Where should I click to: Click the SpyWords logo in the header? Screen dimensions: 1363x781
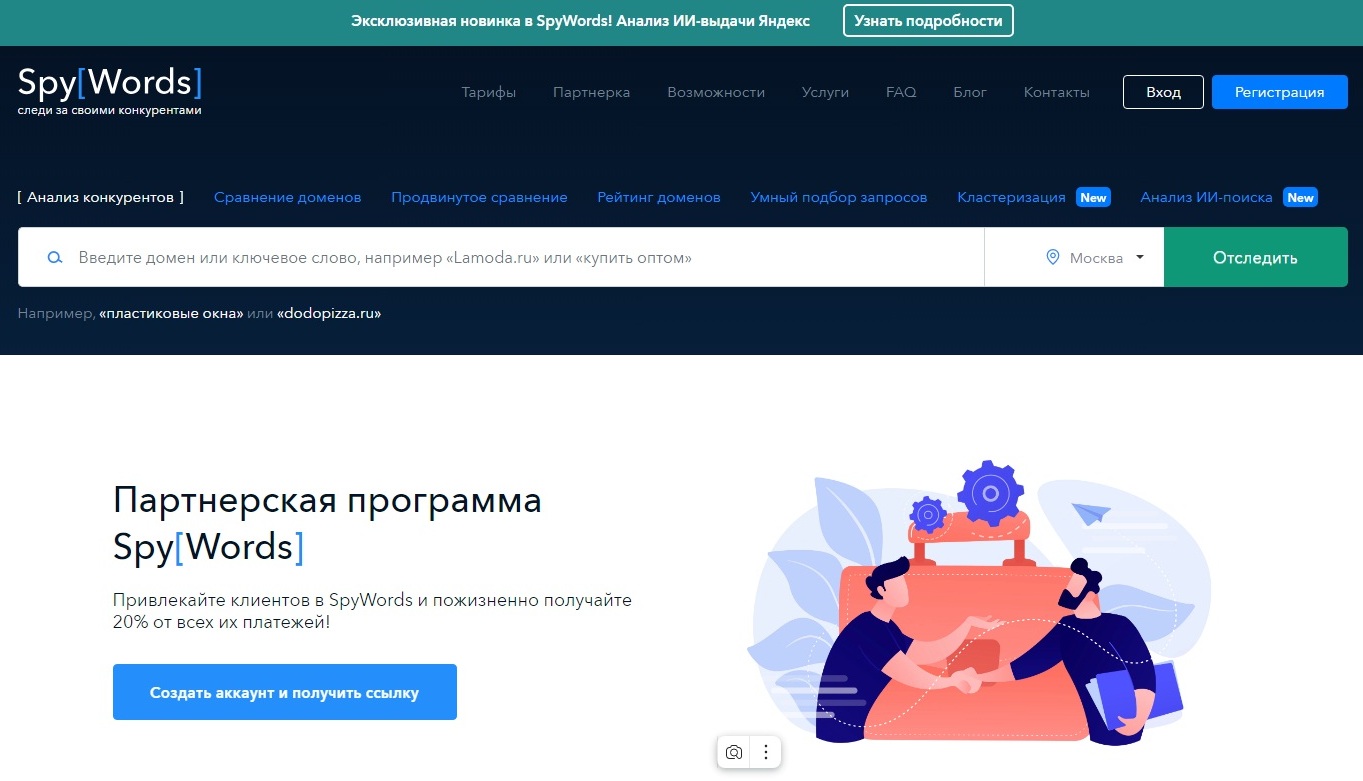click(x=110, y=90)
